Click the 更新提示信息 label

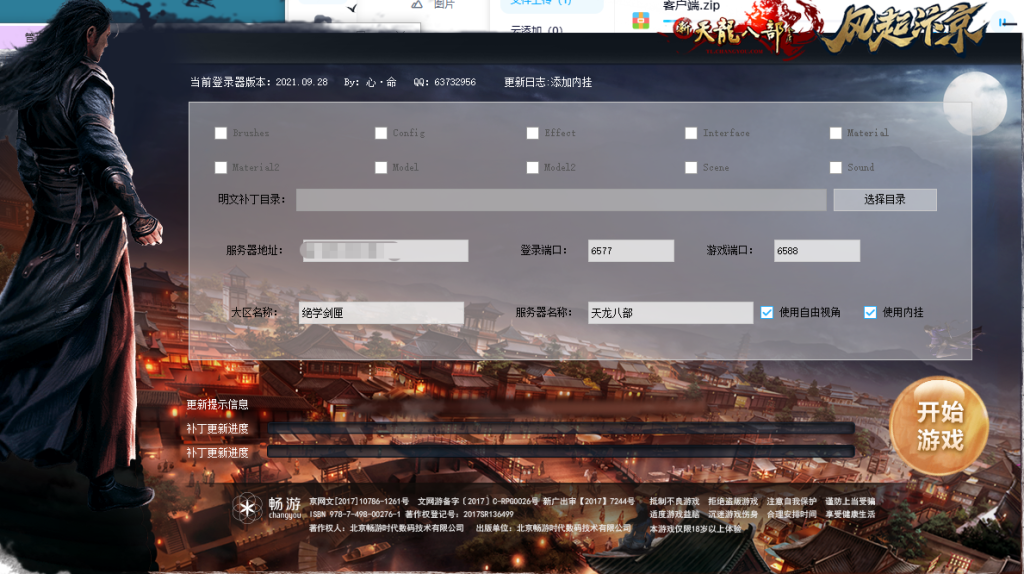pos(217,405)
